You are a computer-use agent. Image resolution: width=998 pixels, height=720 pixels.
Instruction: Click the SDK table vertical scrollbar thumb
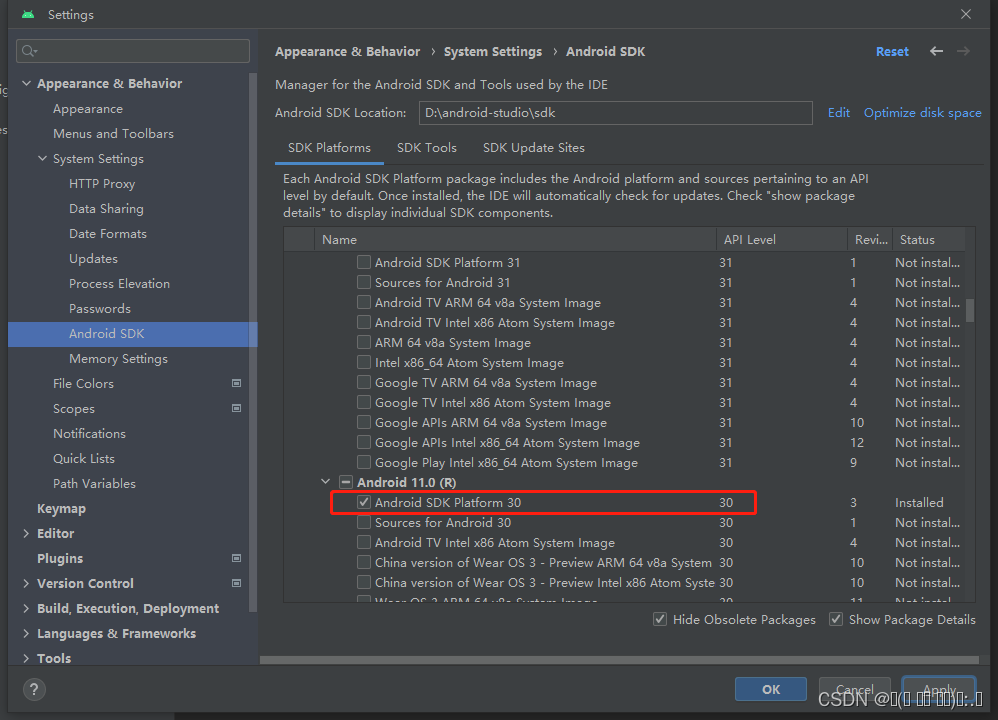(970, 311)
